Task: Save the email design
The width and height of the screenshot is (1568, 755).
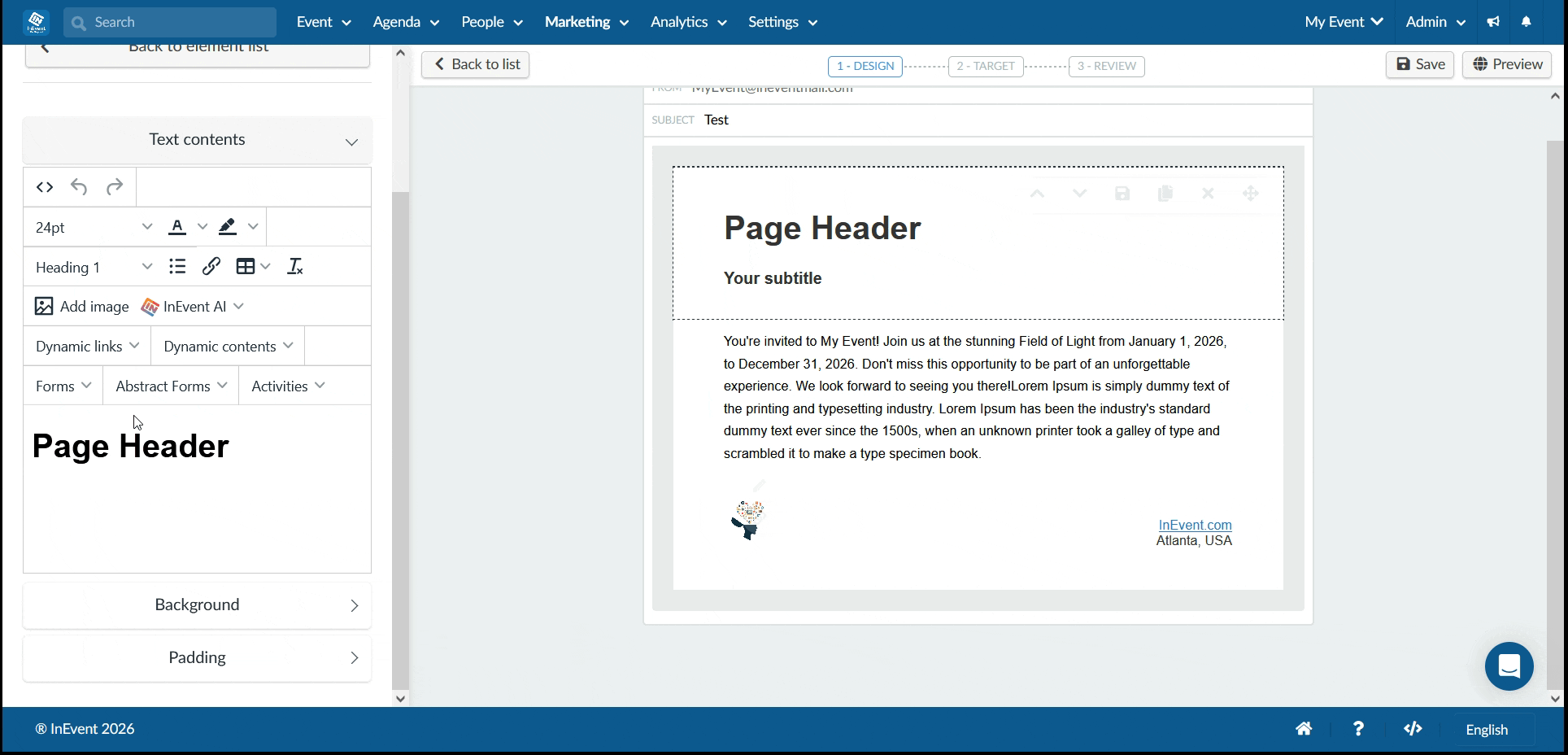Action: tap(1420, 64)
